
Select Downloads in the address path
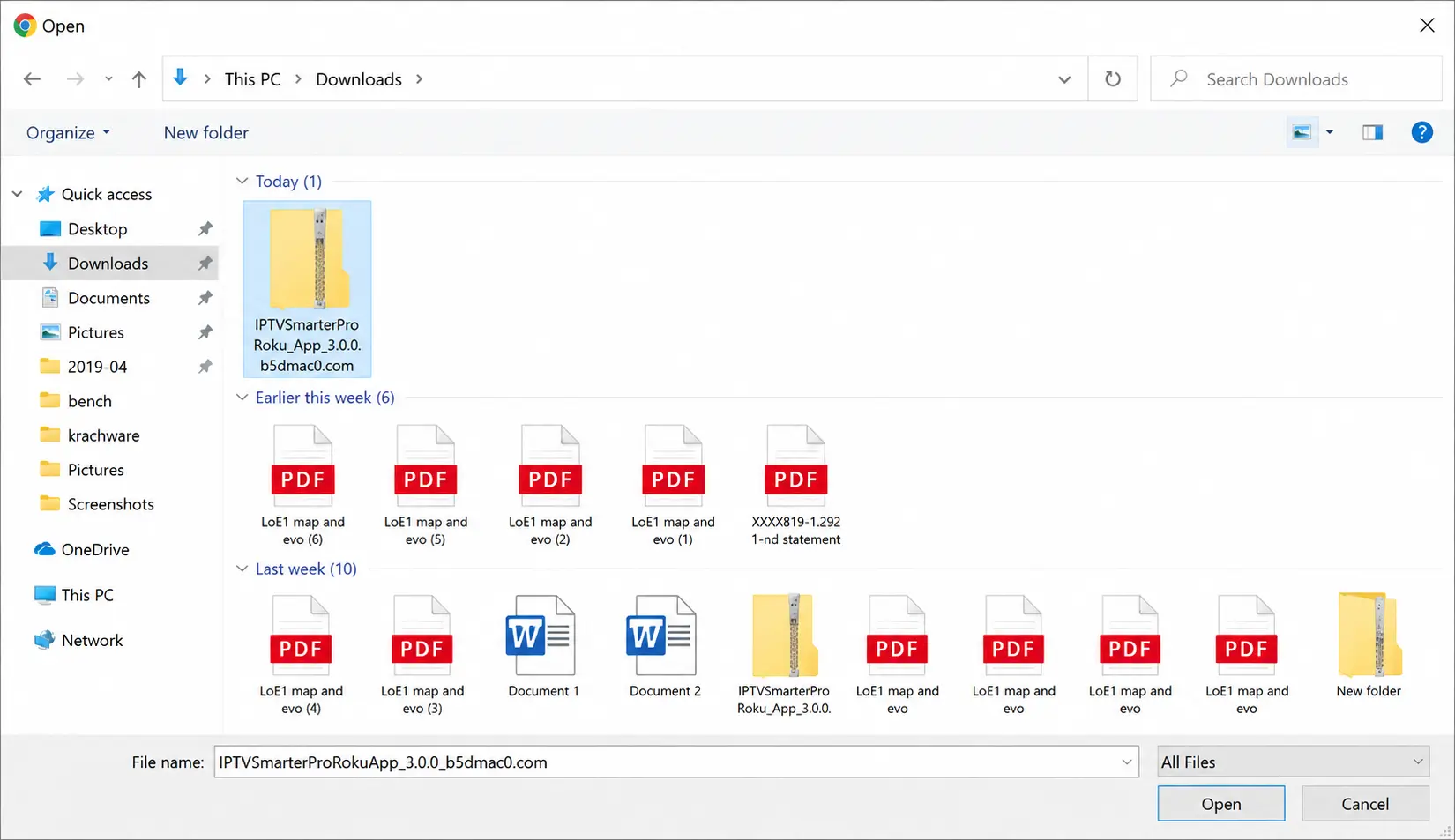359,79
